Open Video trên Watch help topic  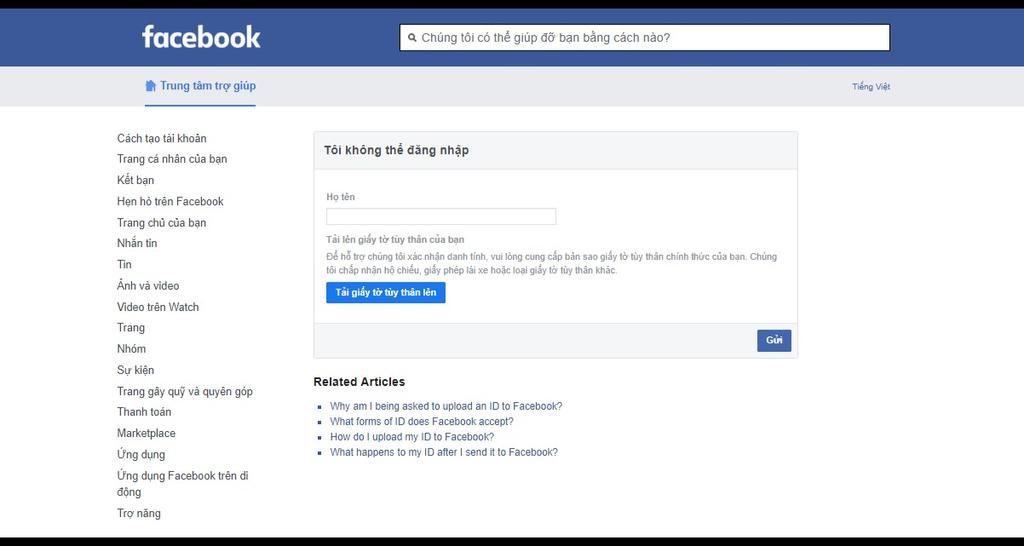click(x=158, y=307)
